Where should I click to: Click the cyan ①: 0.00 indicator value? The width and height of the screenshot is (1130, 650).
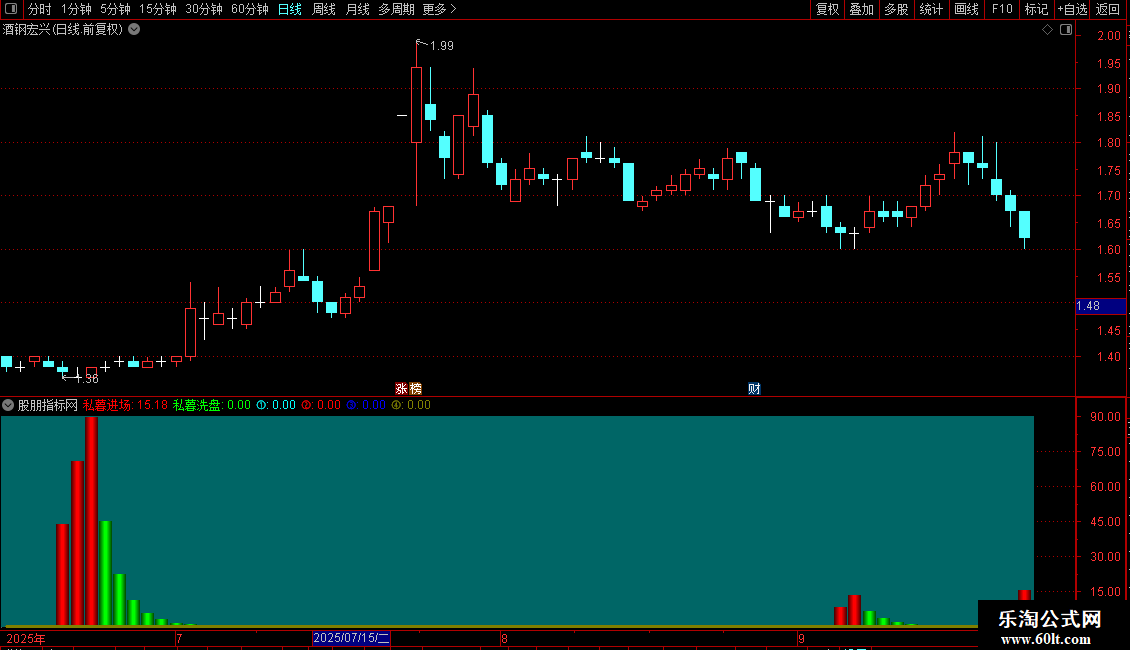point(276,405)
